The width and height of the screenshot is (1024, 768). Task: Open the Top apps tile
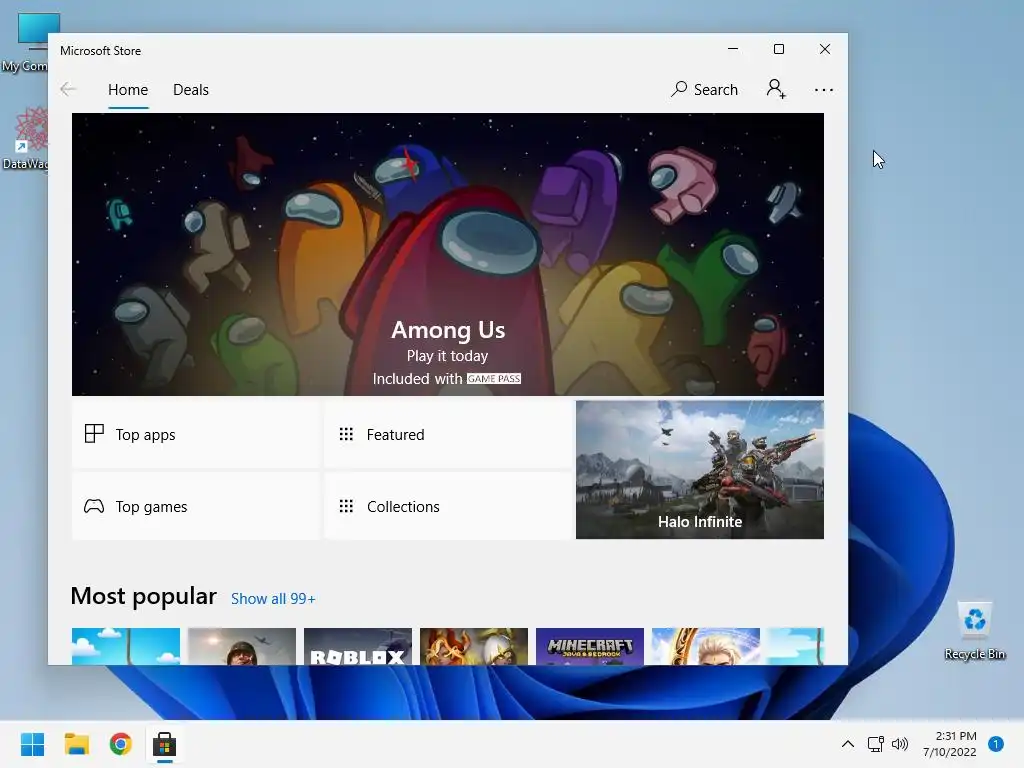pyautogui.click(x=195, y=434)
